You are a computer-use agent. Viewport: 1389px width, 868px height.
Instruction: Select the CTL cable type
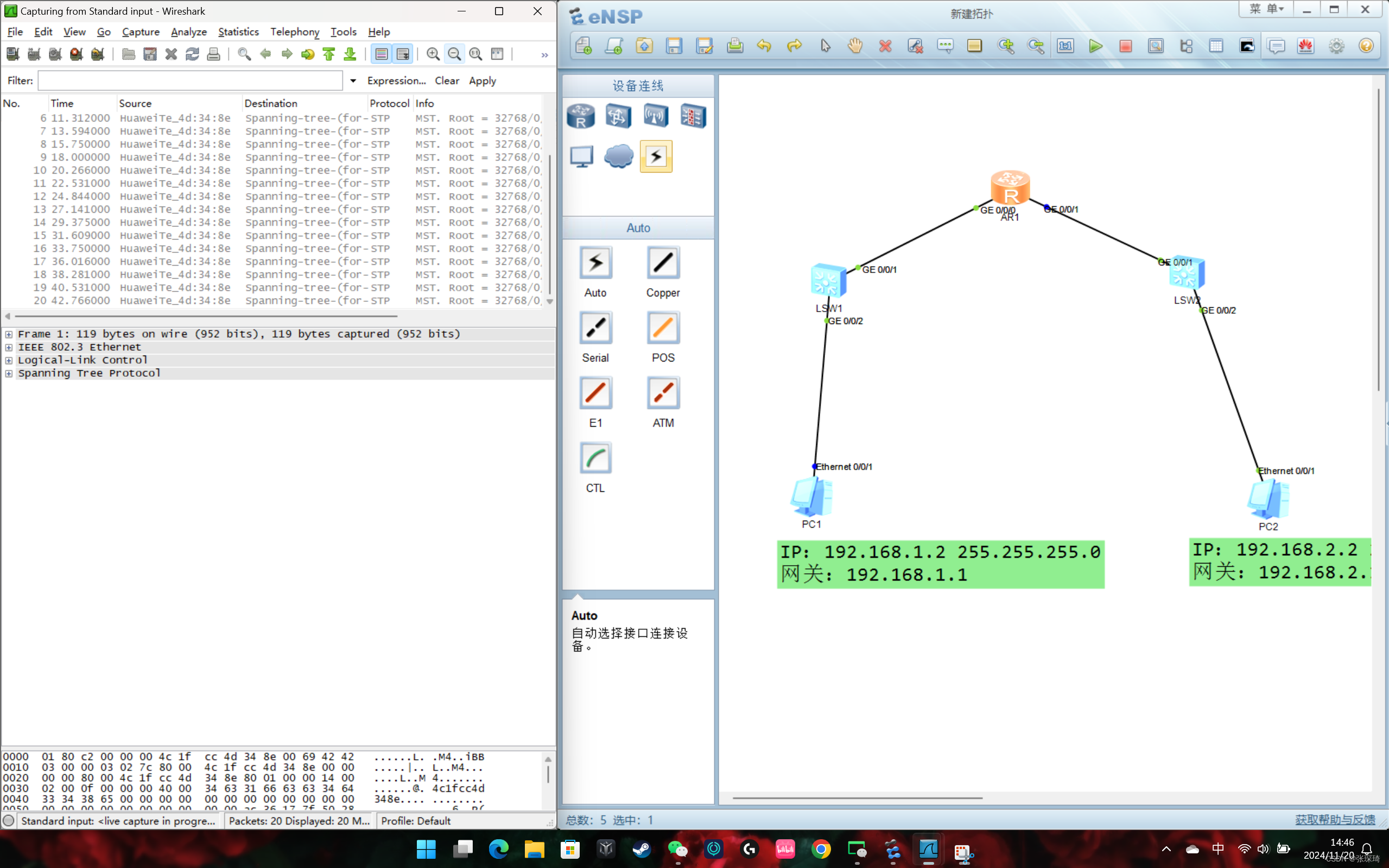595,459
